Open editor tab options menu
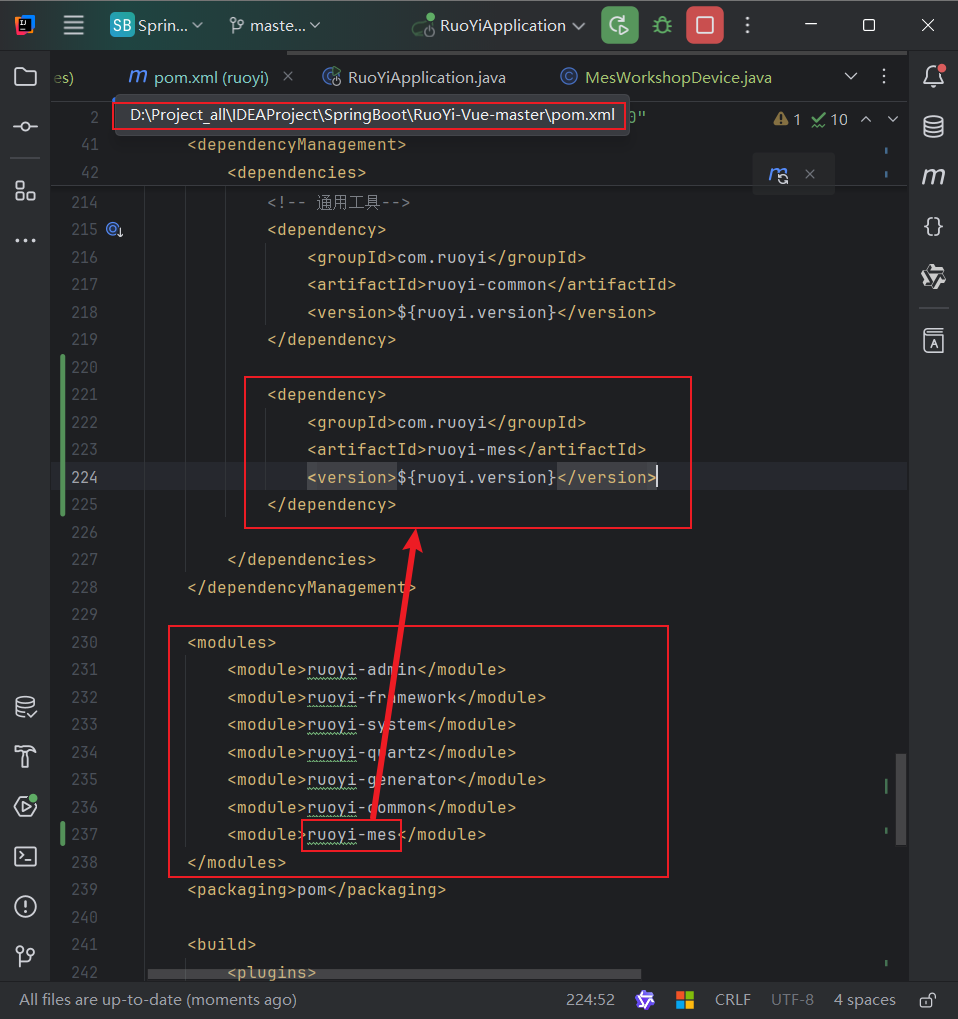 [884, 77]
